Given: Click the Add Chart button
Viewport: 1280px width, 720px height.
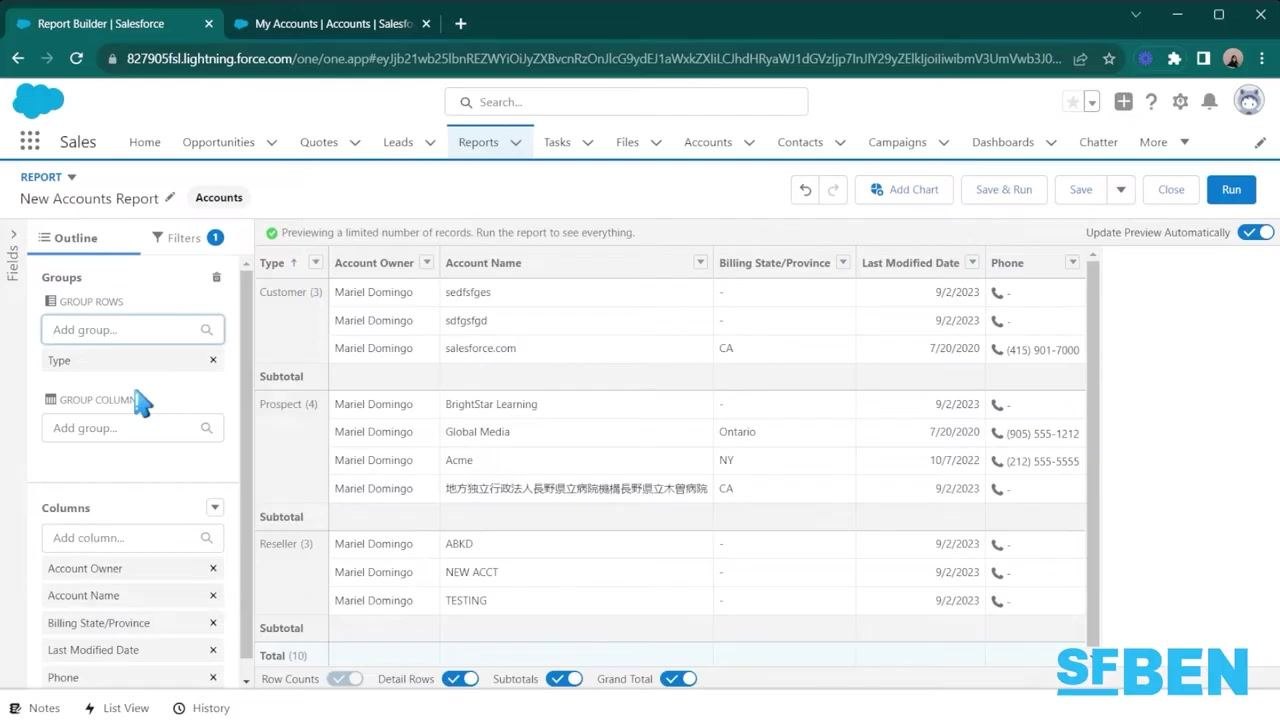Looking at the screenshot, I should pyautogui.click(x=904, y=190).
